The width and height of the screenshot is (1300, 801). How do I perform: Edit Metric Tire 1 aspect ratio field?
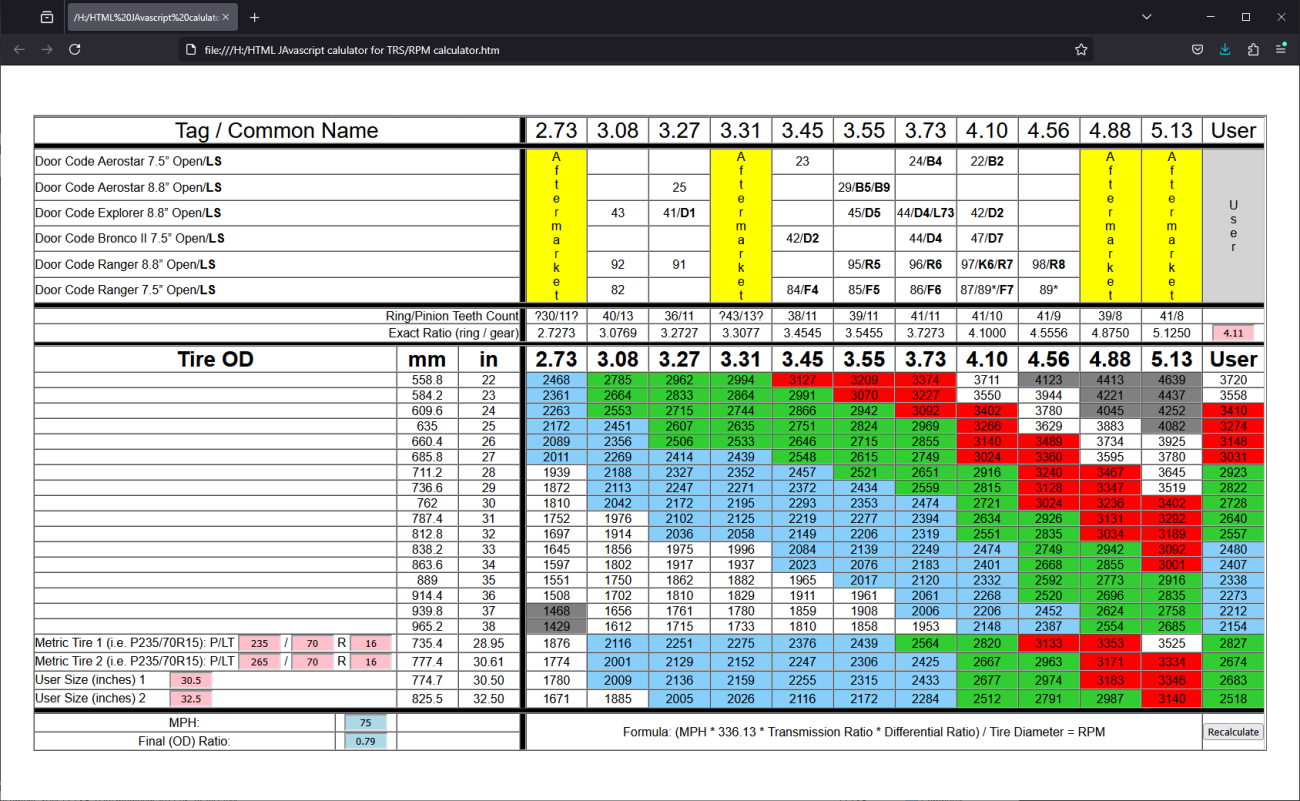click(x=312, y=642)
